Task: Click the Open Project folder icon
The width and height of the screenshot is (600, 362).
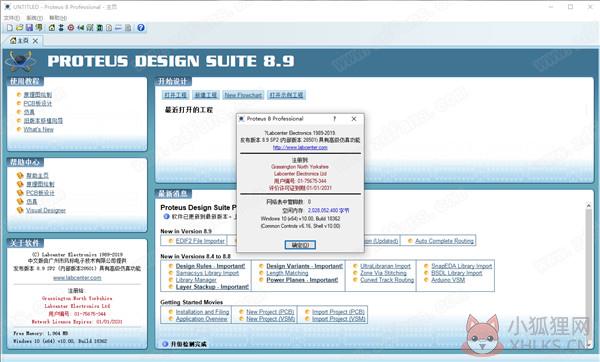Action: 20,28
